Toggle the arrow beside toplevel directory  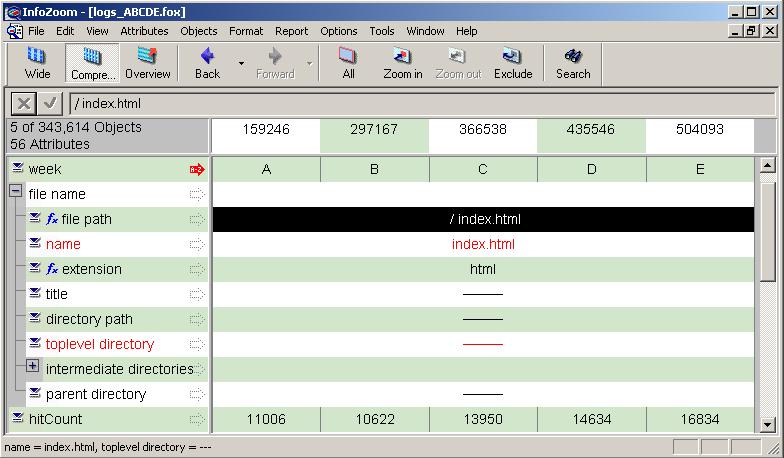click(x=197, y=345)
